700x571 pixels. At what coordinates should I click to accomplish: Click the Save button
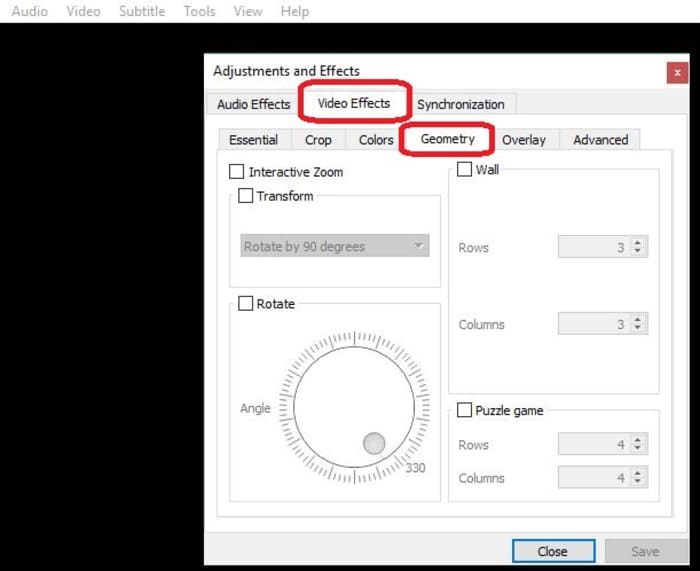645,551
